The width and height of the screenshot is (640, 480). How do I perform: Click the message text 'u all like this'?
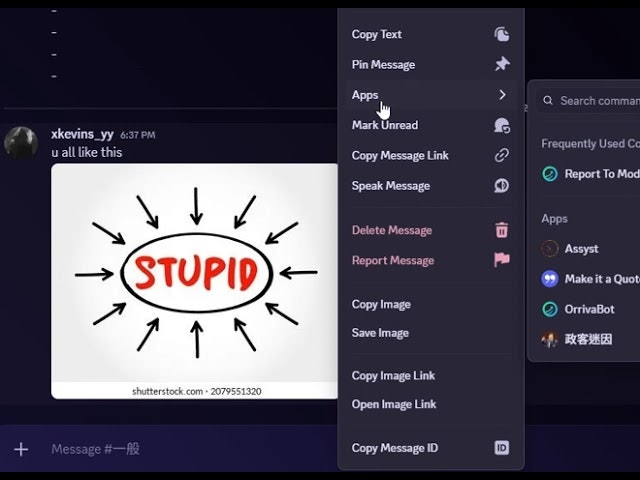point(87,152)
